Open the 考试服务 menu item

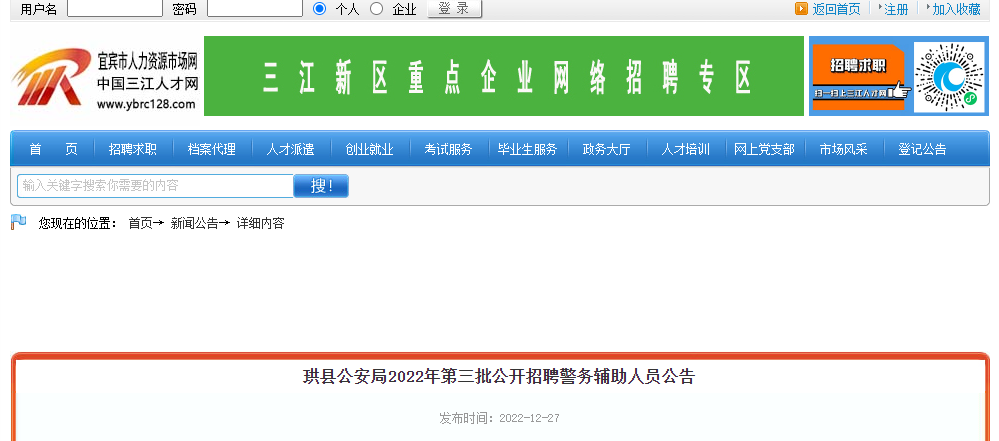tap(449, 149)
